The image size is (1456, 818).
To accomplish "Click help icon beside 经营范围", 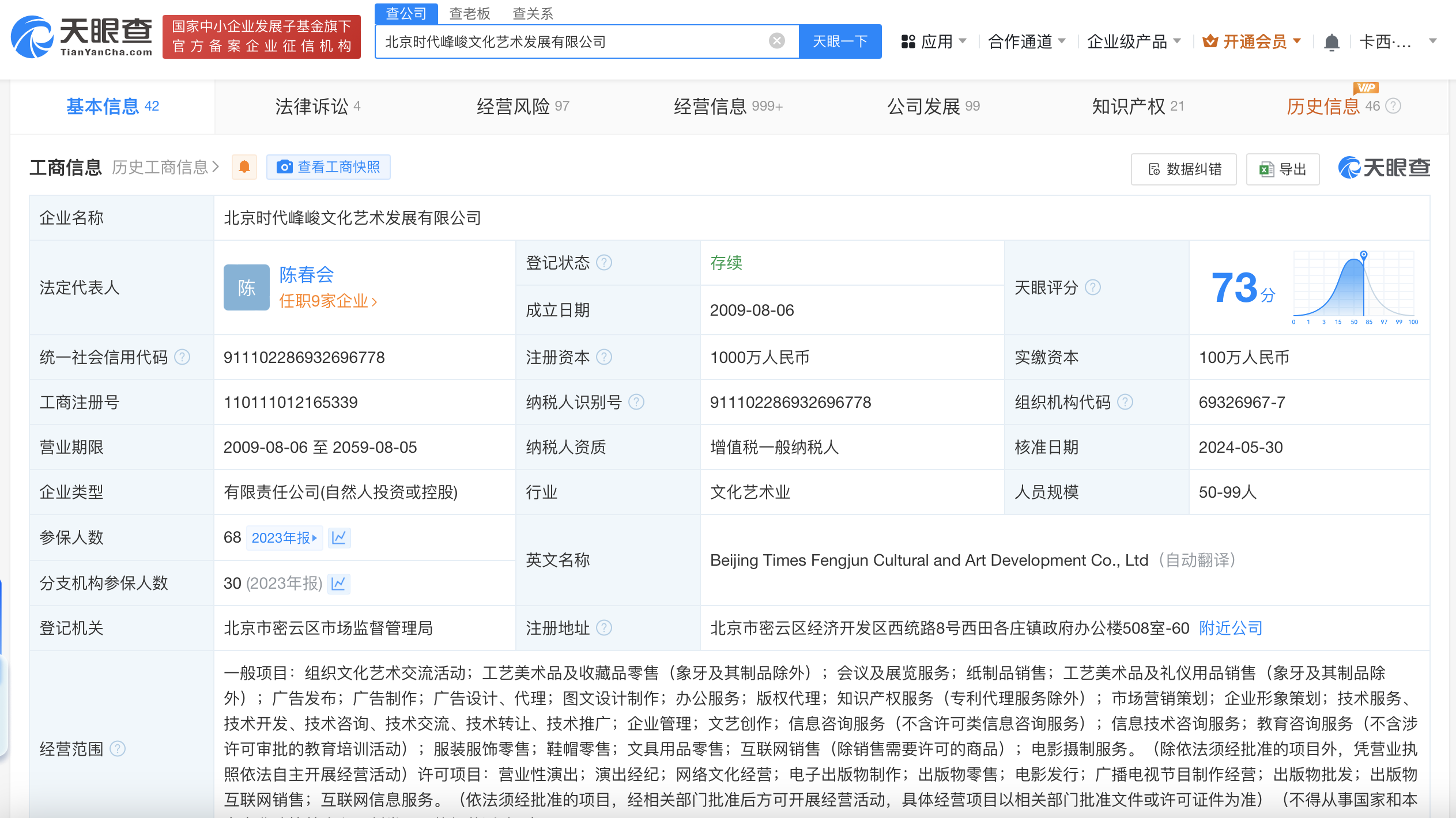I will pos(118,749).
